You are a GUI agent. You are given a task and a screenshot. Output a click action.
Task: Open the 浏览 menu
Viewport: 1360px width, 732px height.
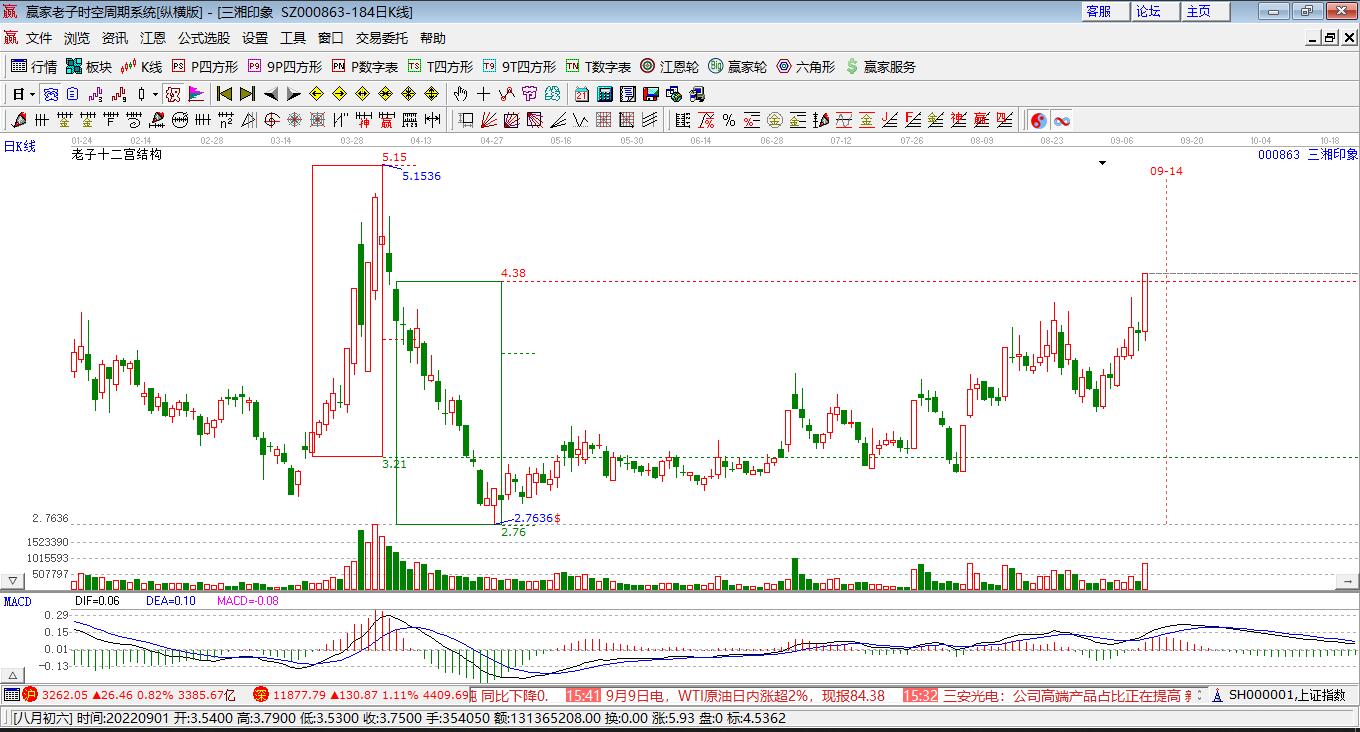pos(77,38)
